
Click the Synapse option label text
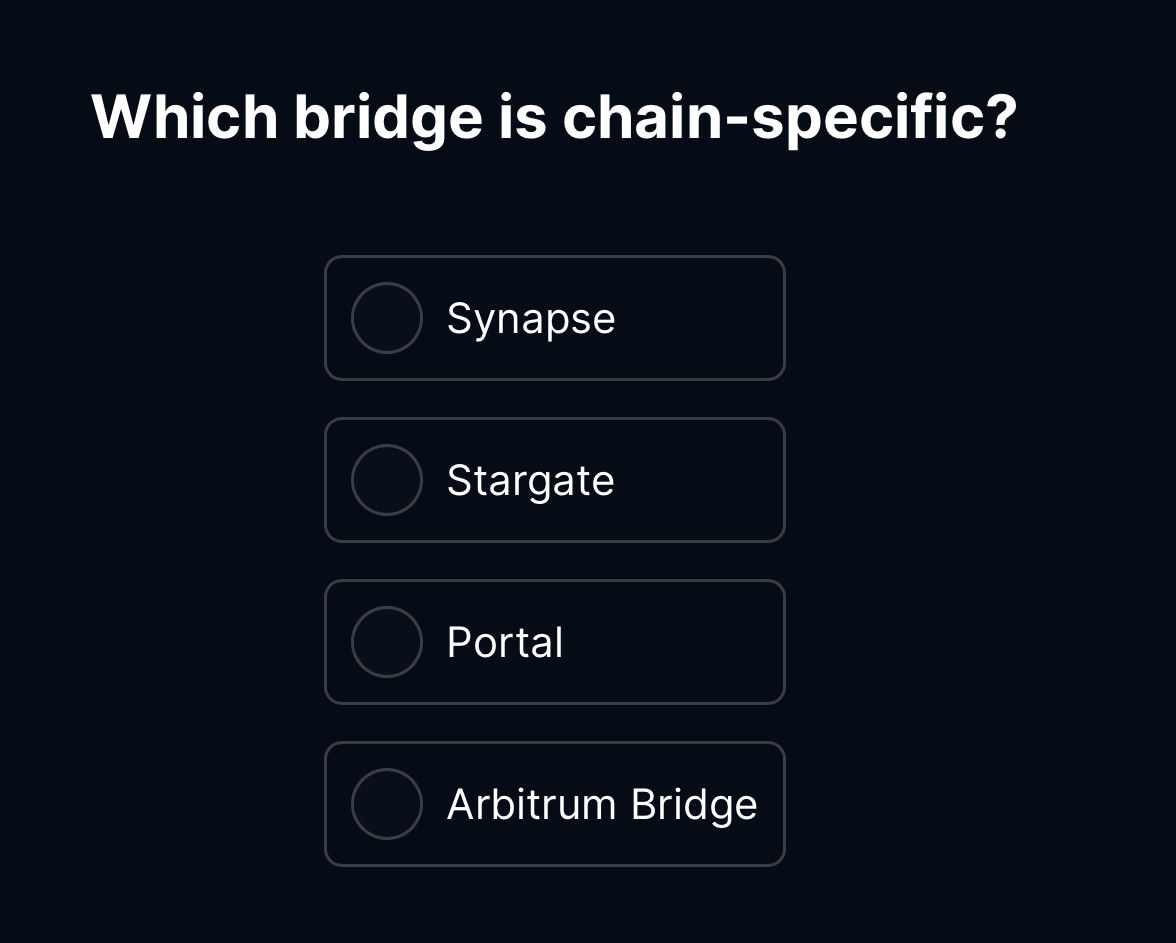pos(531,318)
